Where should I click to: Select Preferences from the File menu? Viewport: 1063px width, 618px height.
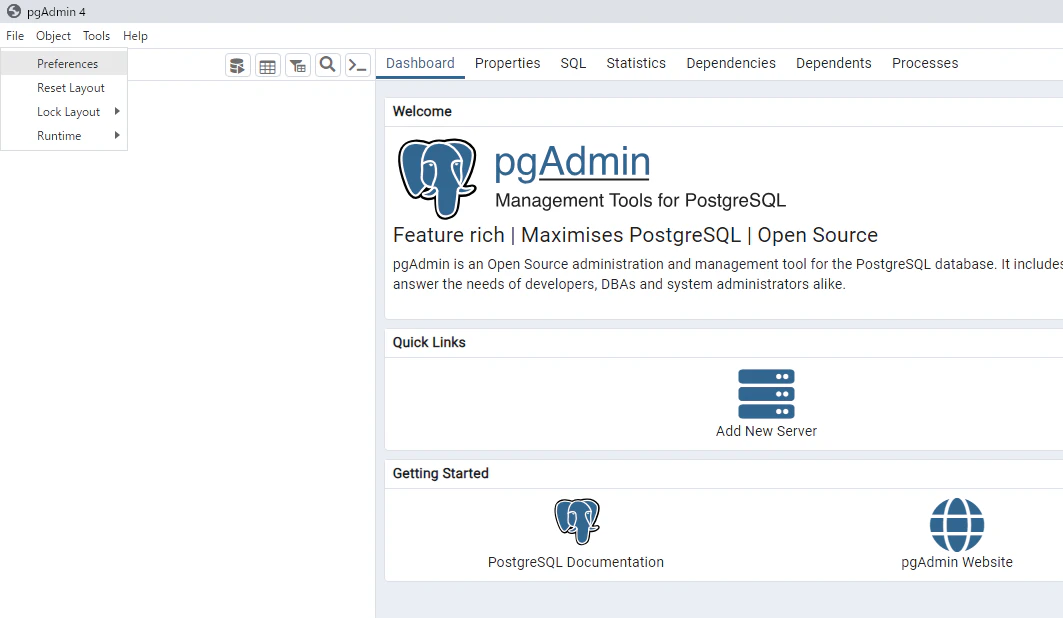coord(64,64)
